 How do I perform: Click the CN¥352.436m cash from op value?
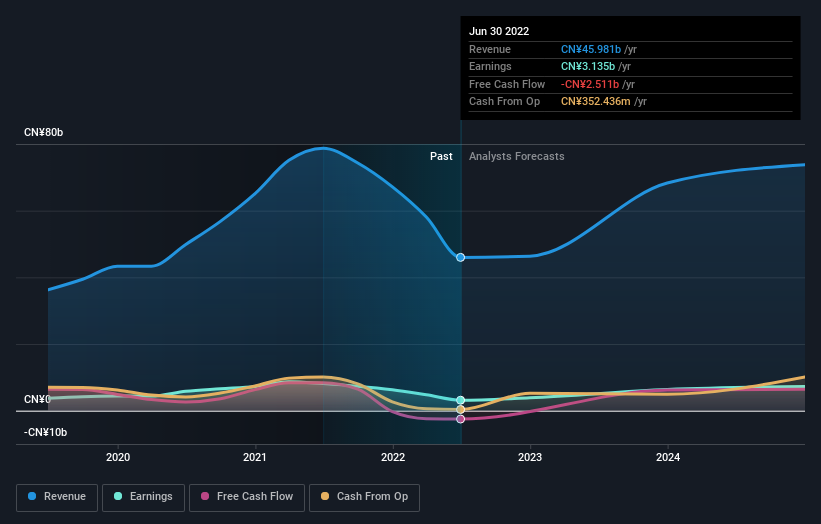596,102
